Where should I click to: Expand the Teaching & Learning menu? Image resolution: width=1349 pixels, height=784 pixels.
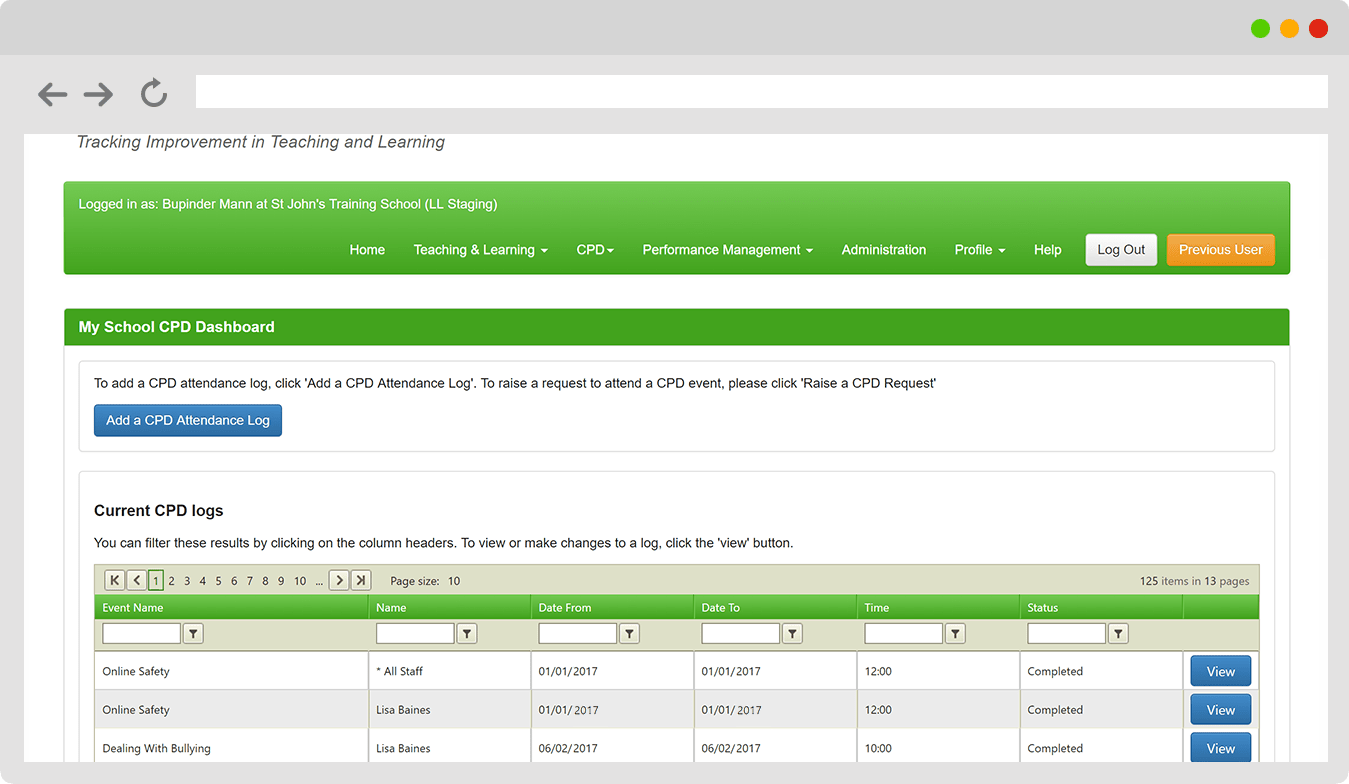[481, 250]
